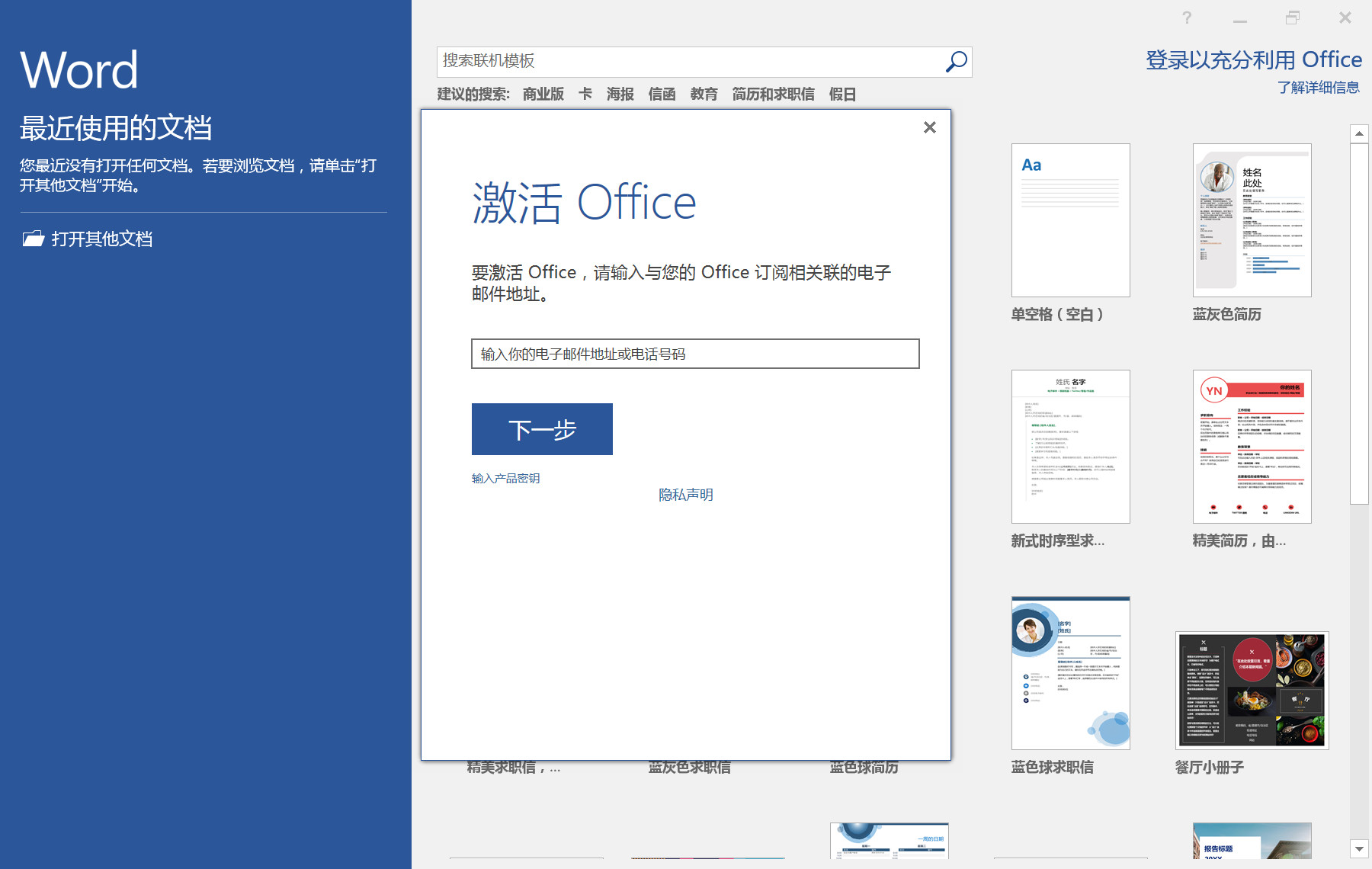Choose the 精美简历 YN template thumbnail
1372x869 pixels.
pos(1252,447)
